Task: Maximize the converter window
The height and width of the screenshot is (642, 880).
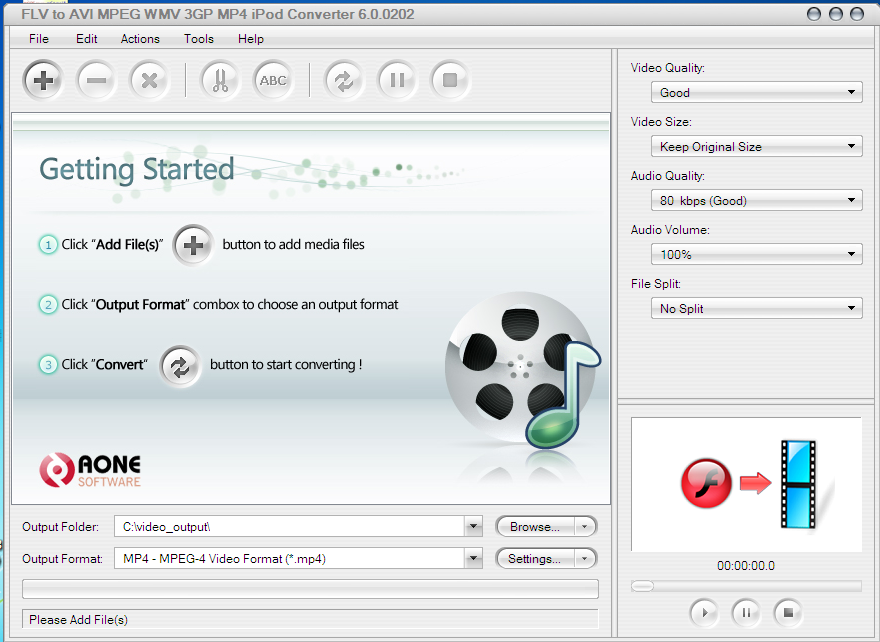Action: [836, 14]
